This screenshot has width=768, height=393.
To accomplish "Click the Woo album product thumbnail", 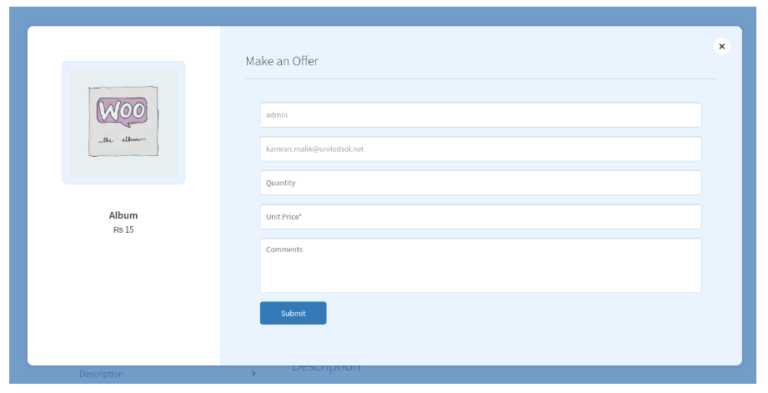I will pos(123,123).
